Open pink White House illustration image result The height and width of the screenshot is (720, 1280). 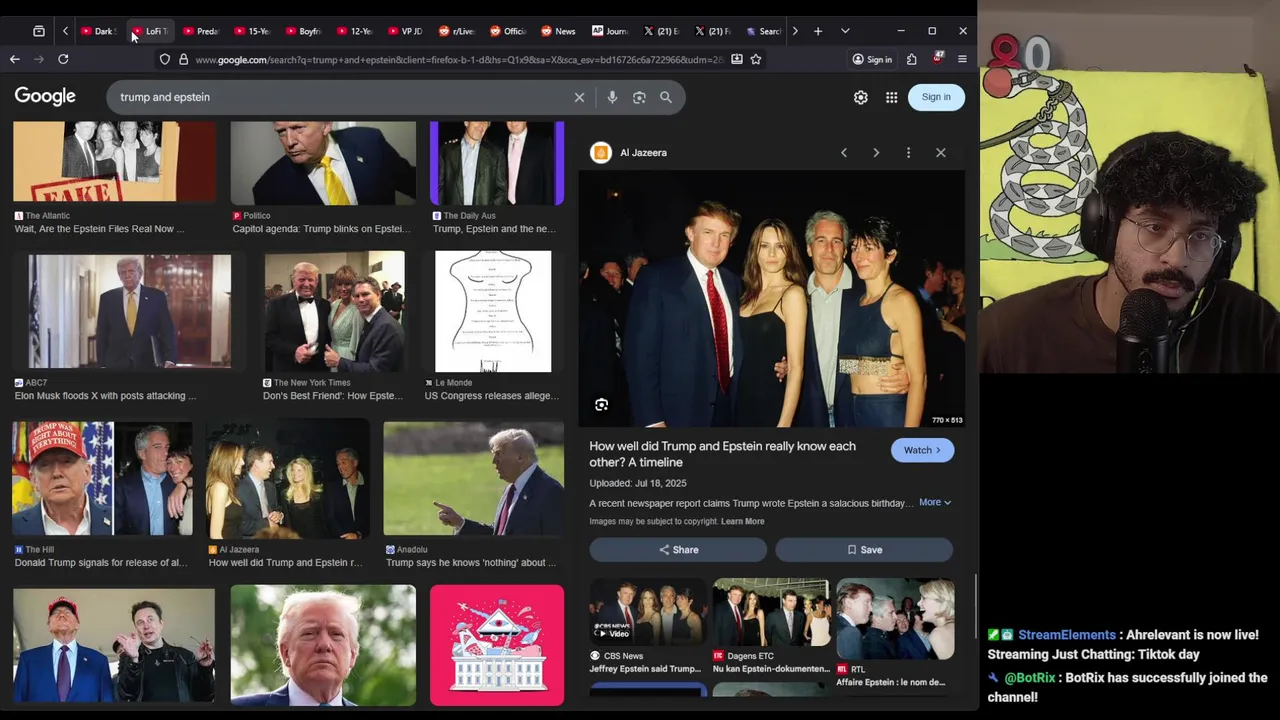point(497,645)
